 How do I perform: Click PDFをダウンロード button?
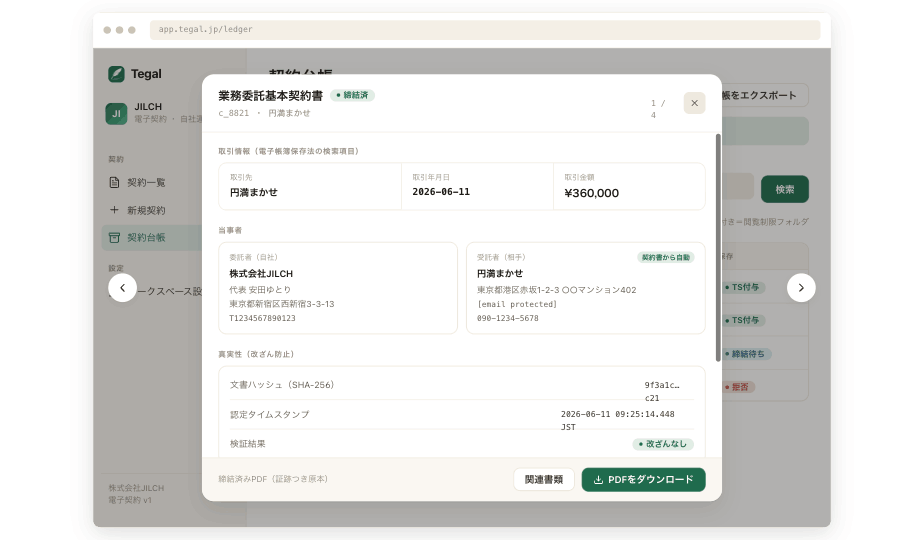pos(643,479)
